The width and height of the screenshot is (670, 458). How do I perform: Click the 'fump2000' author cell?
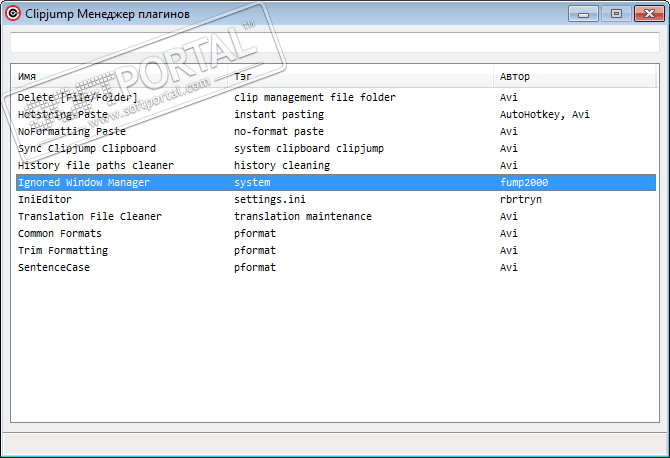point(523,182)
